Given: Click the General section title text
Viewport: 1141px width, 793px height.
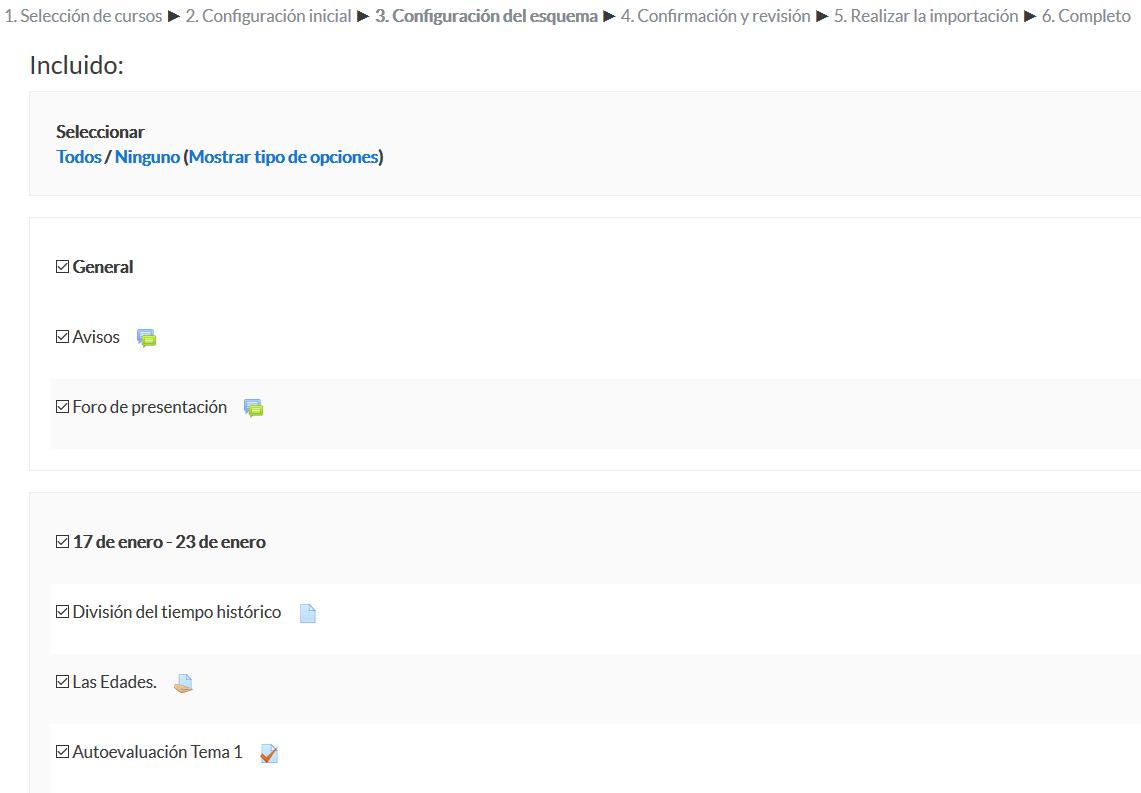Looking at the screenshot, I should click(103, 267).
